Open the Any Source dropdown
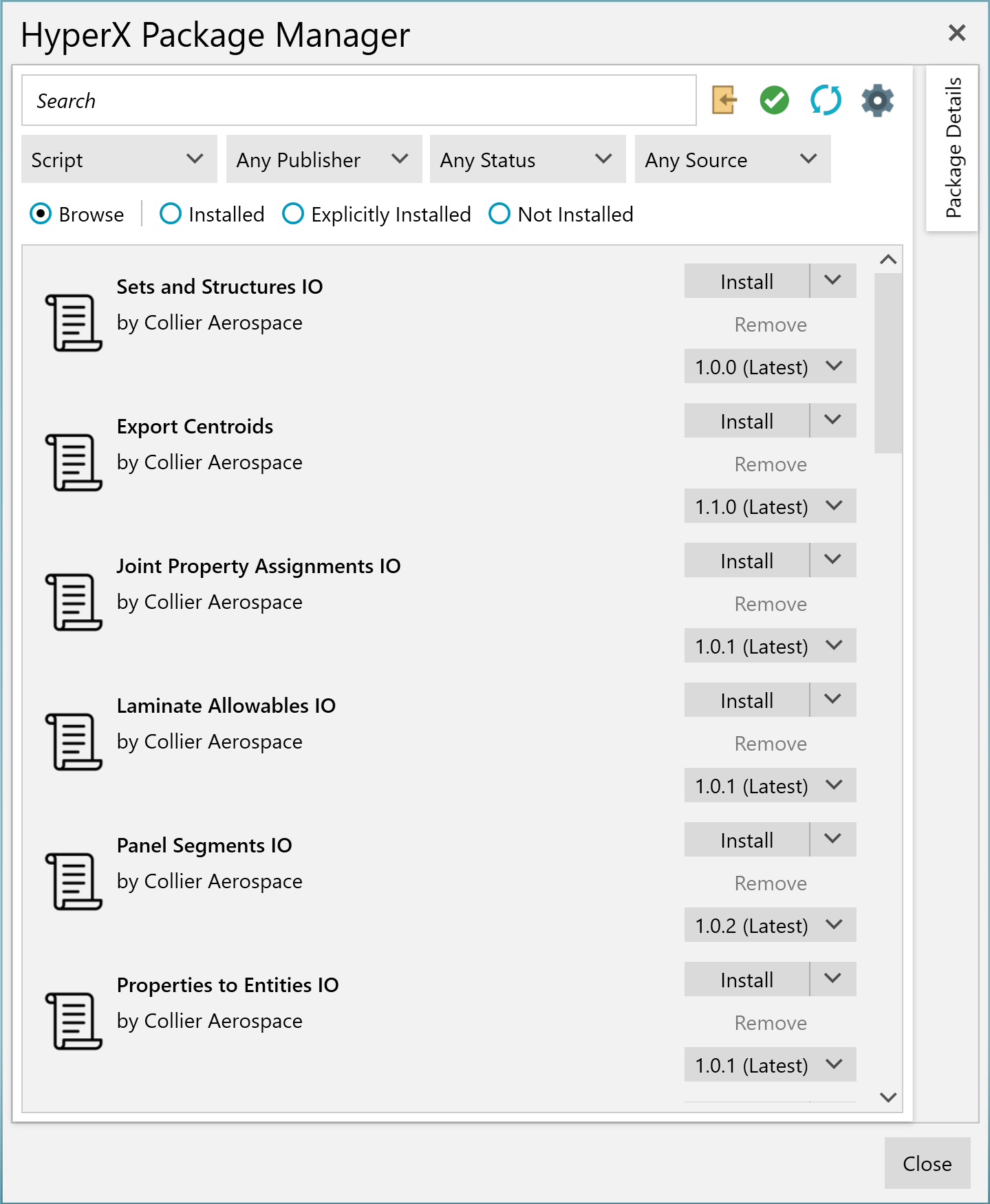Image resolution: width=990 pixels, height=1204 pixels. click(x=733, y=159)
